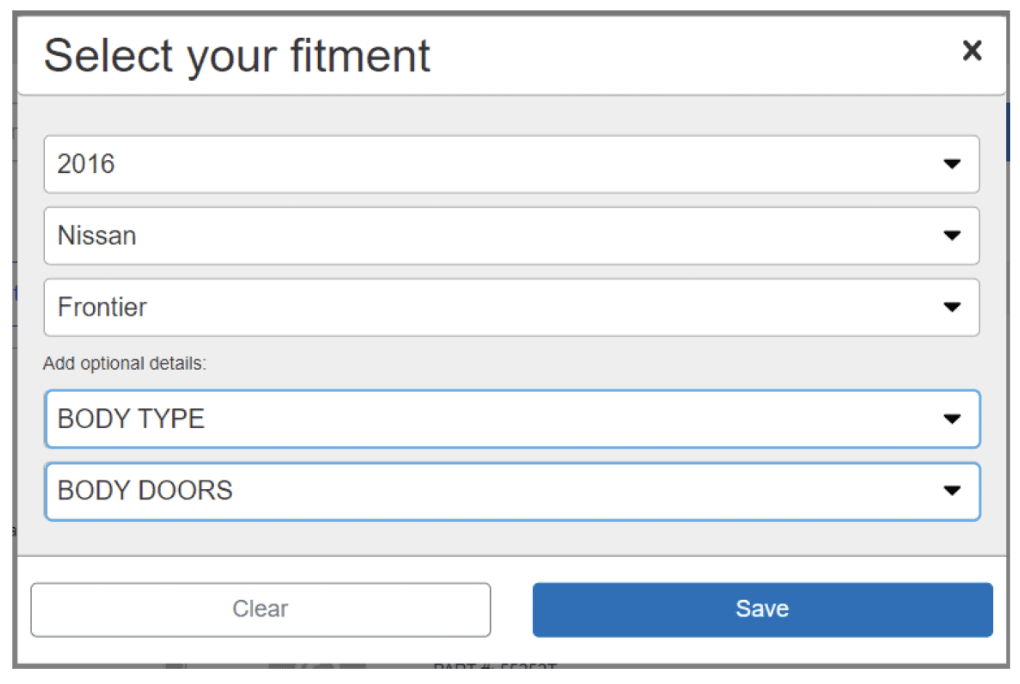Open the year dropdown arrow
Viewport: 1020px width, 684px height.
coord(951,164)
